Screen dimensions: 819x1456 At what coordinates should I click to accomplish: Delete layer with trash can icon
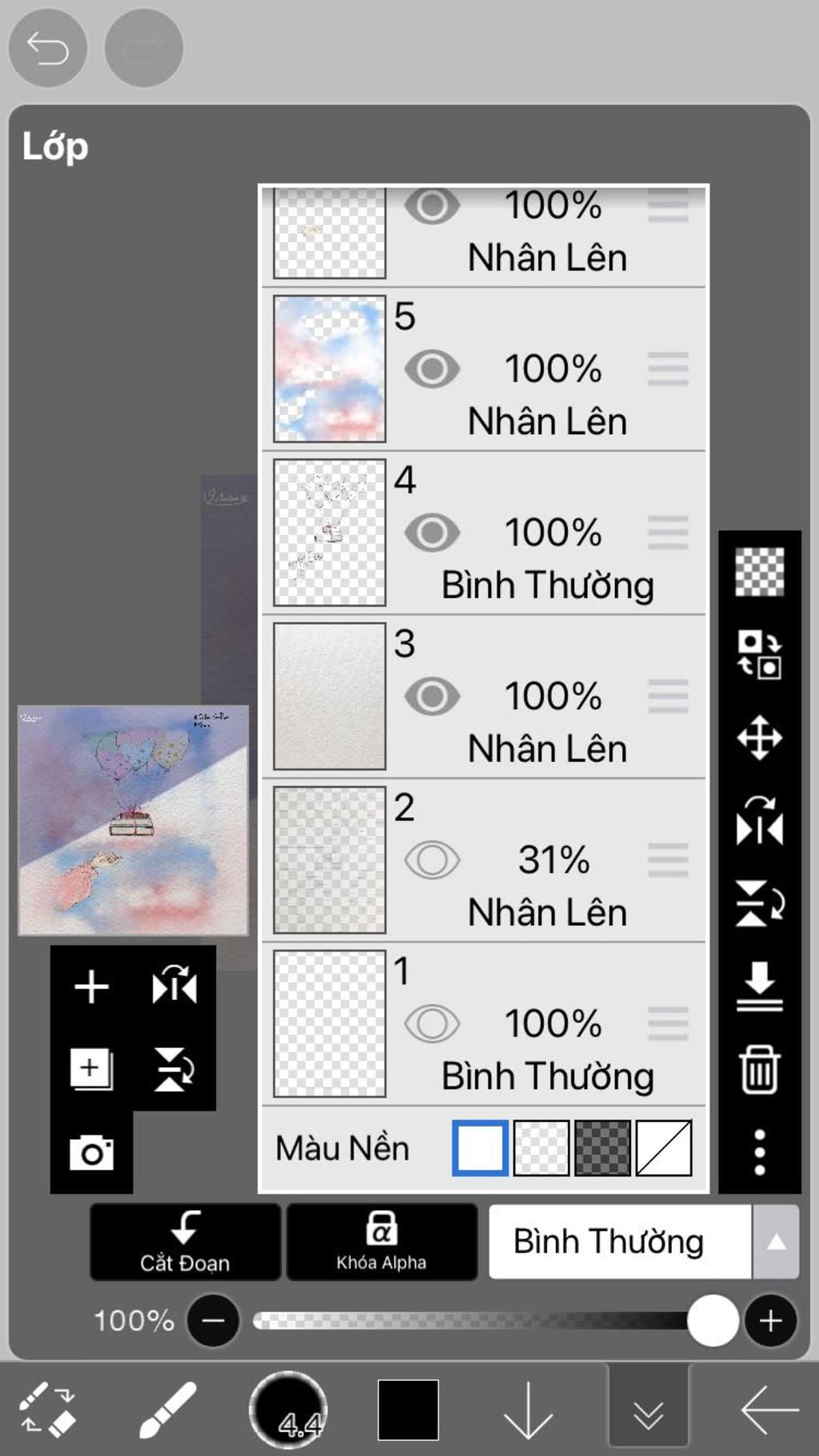coord(759,1069)
